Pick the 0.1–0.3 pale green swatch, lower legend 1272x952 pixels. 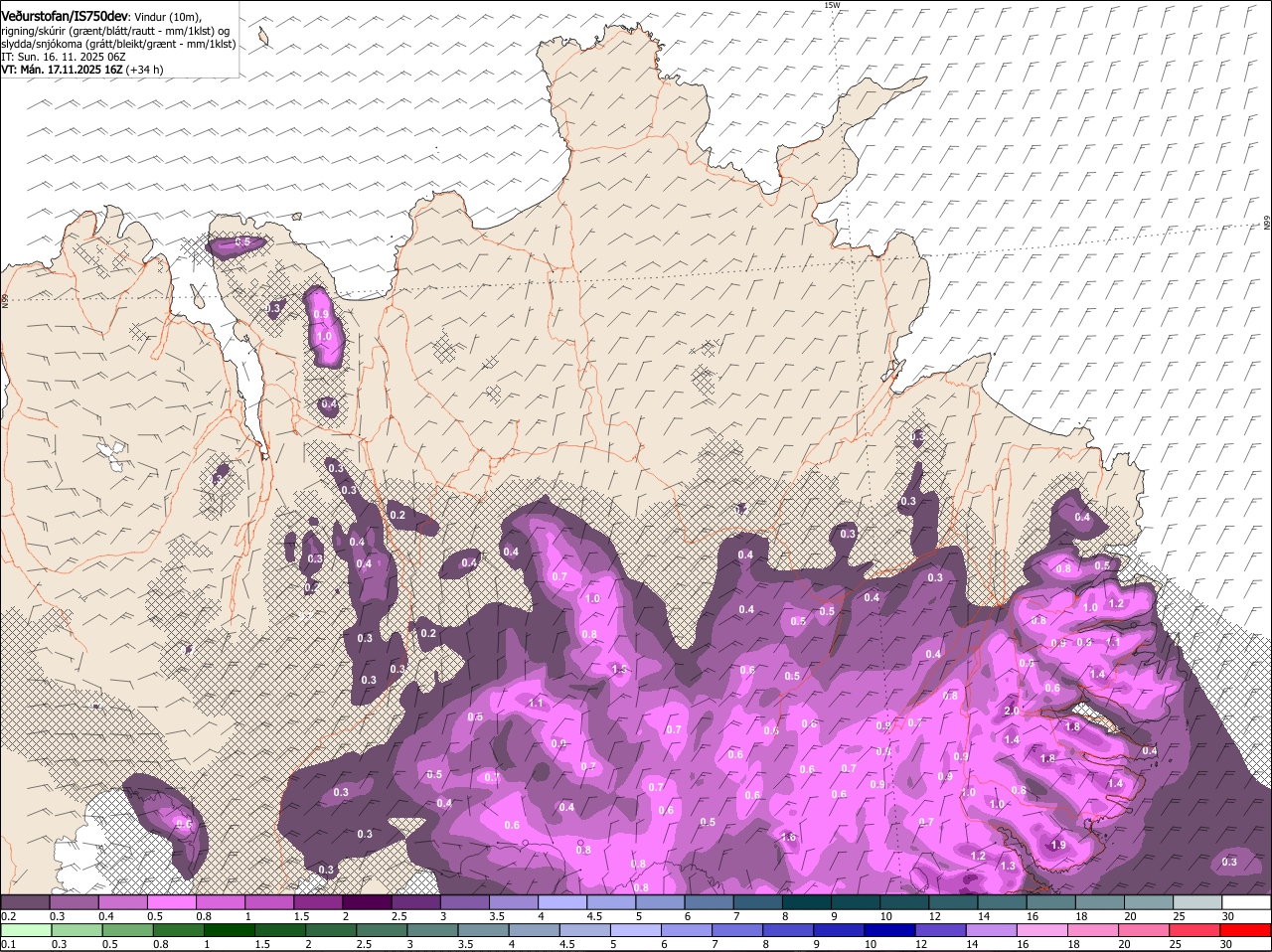tap(26, 930)
